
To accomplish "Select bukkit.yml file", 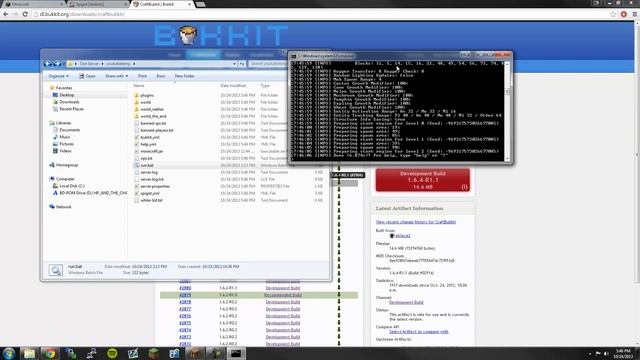I will pyautogui.click(x=150, y=137).
